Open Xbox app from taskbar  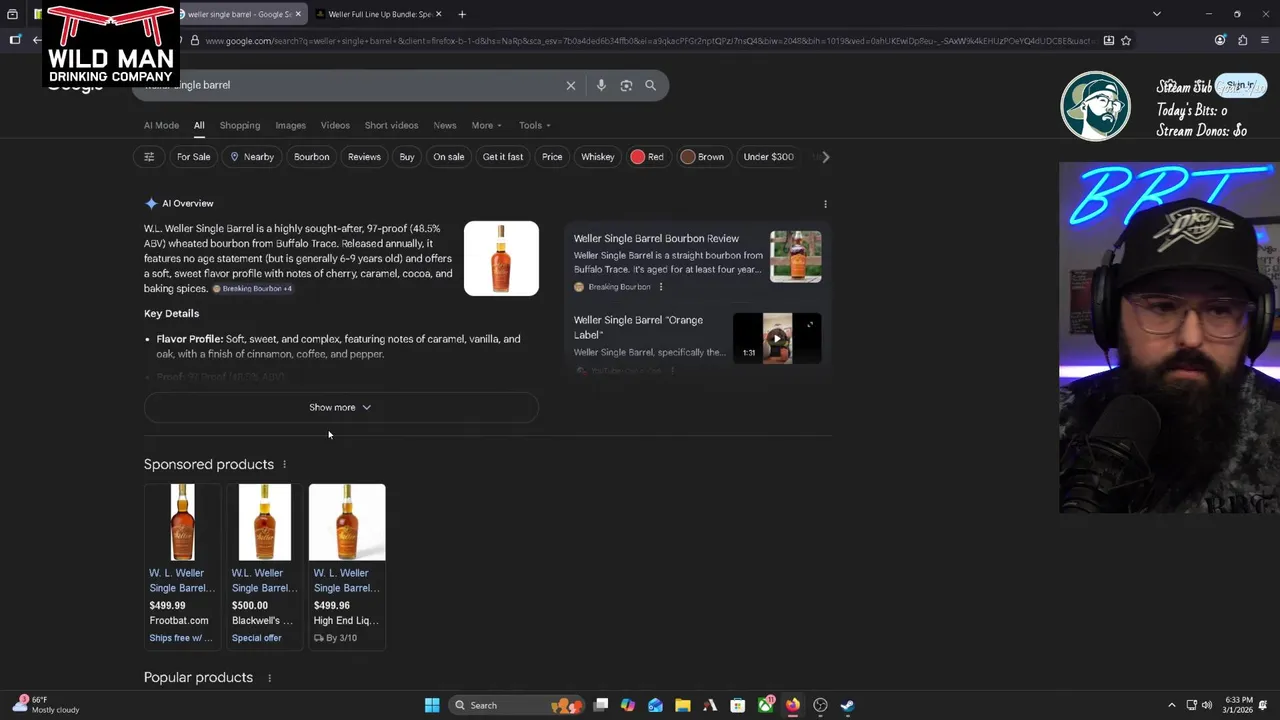pyautogui.click(x=765, y=705)
